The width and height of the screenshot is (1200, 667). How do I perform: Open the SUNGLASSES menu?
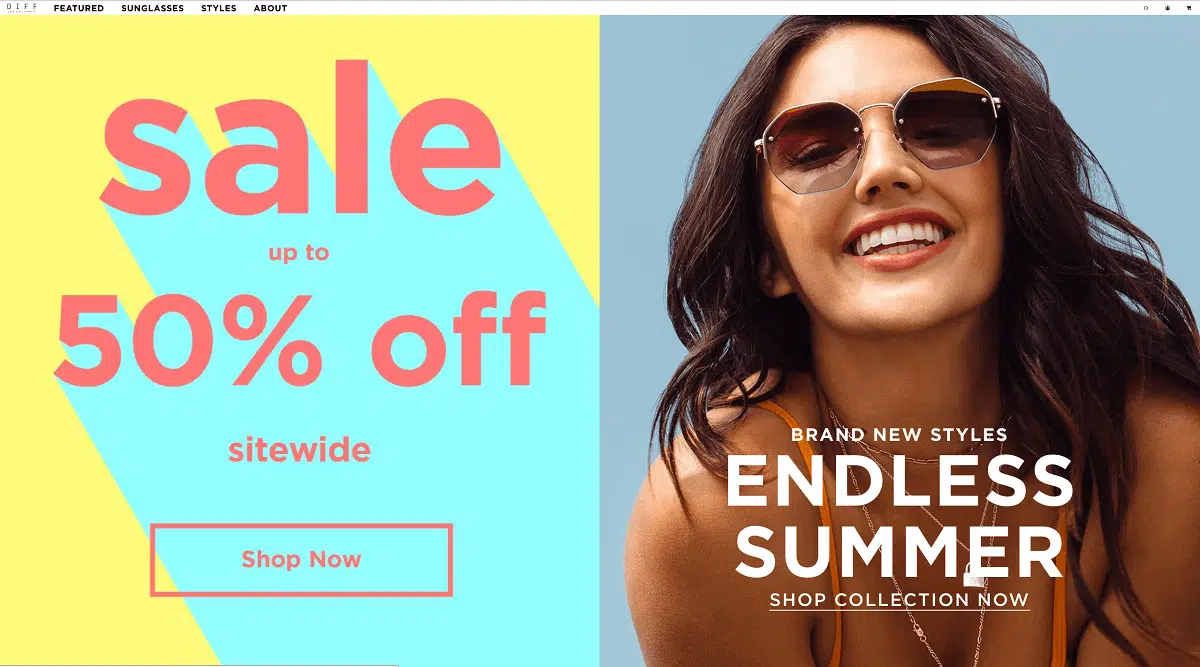(x=153, y=8)
